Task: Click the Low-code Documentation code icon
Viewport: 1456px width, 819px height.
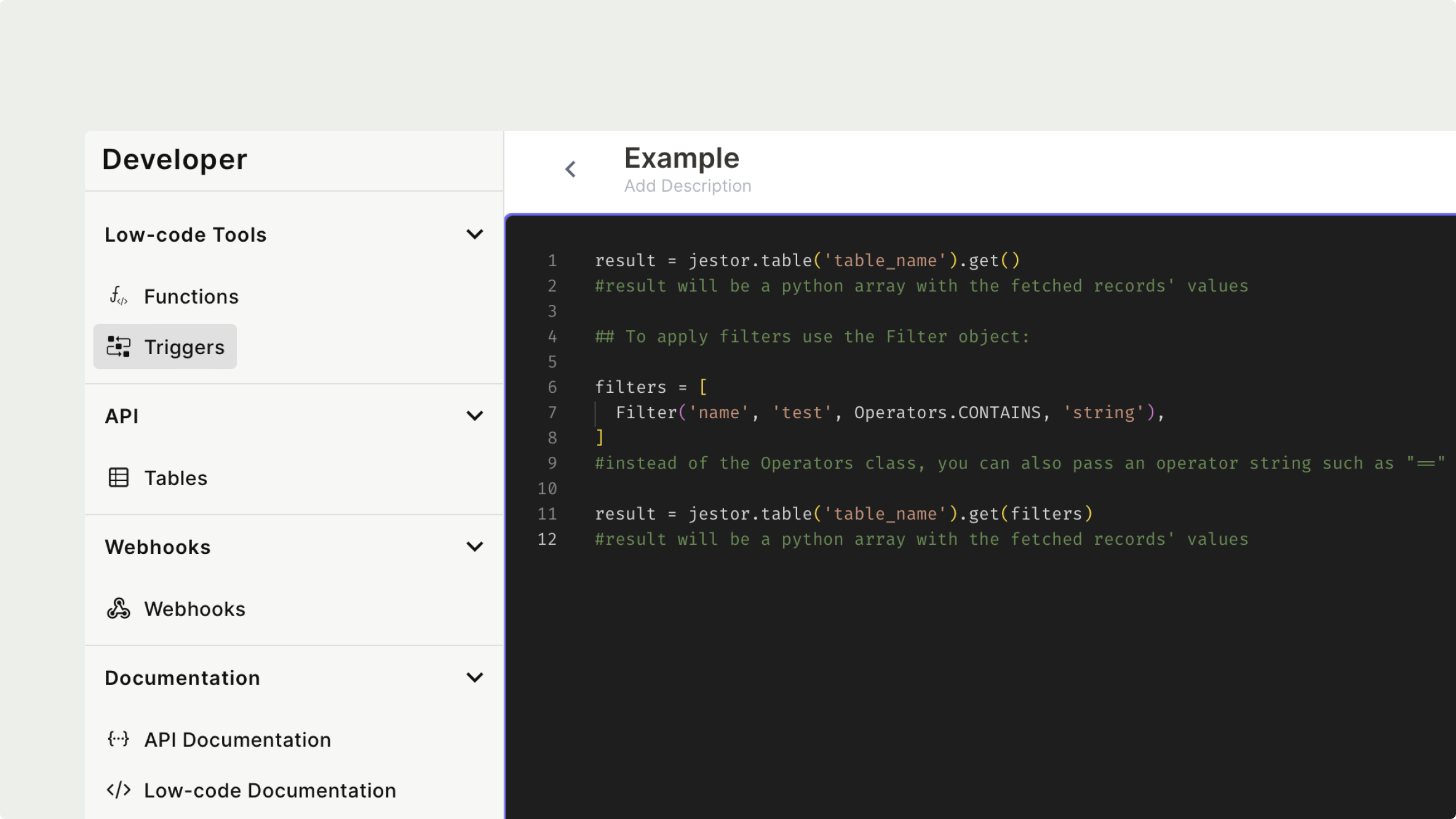Action: click(x=118, y=790)
